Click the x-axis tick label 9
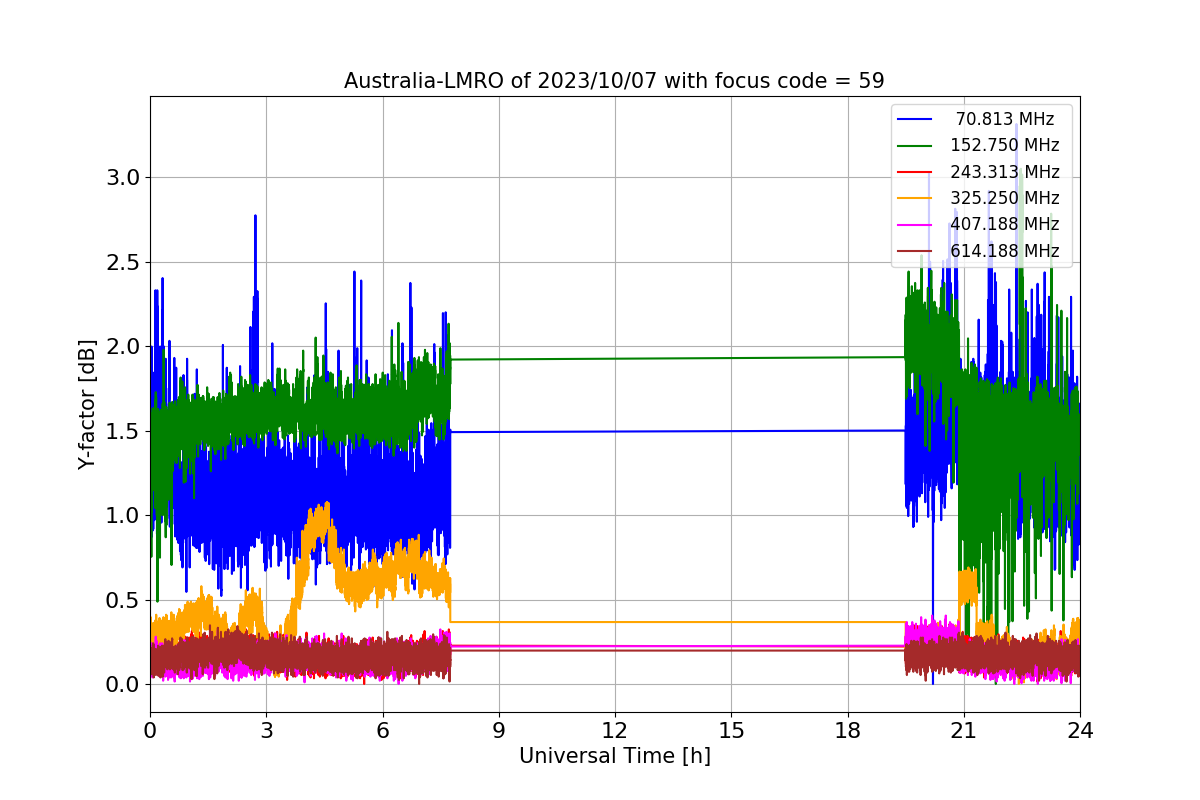Viewport: 1200px width, 800px height. [x=499, y=731]
